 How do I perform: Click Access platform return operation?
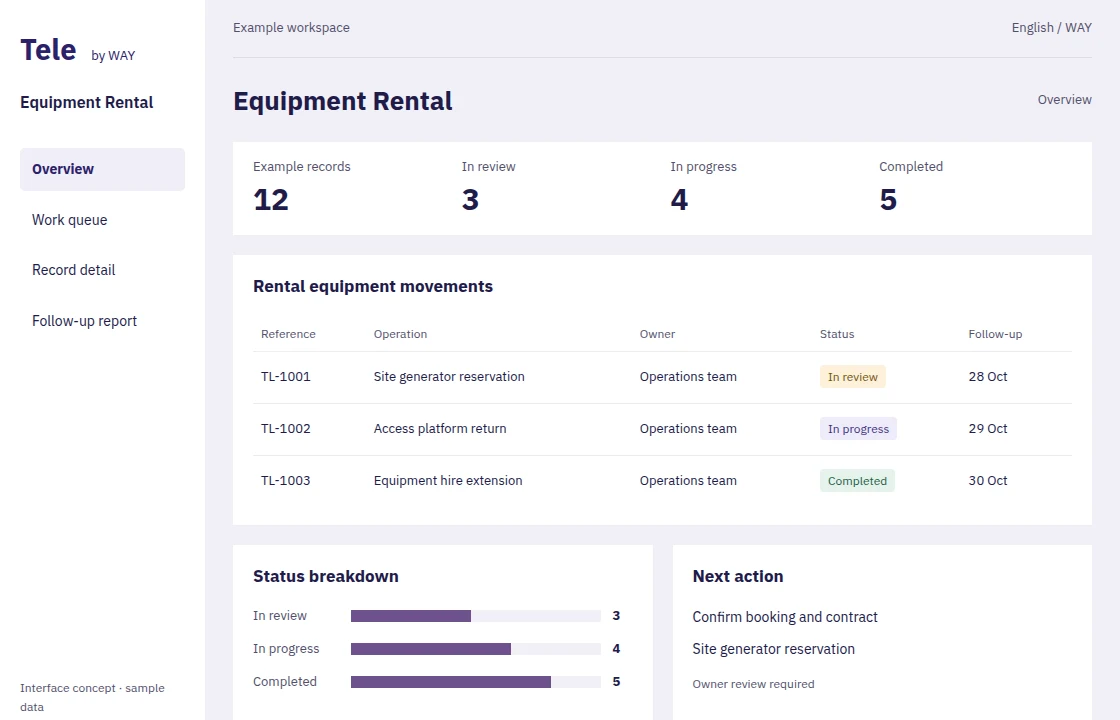point(440,429)
